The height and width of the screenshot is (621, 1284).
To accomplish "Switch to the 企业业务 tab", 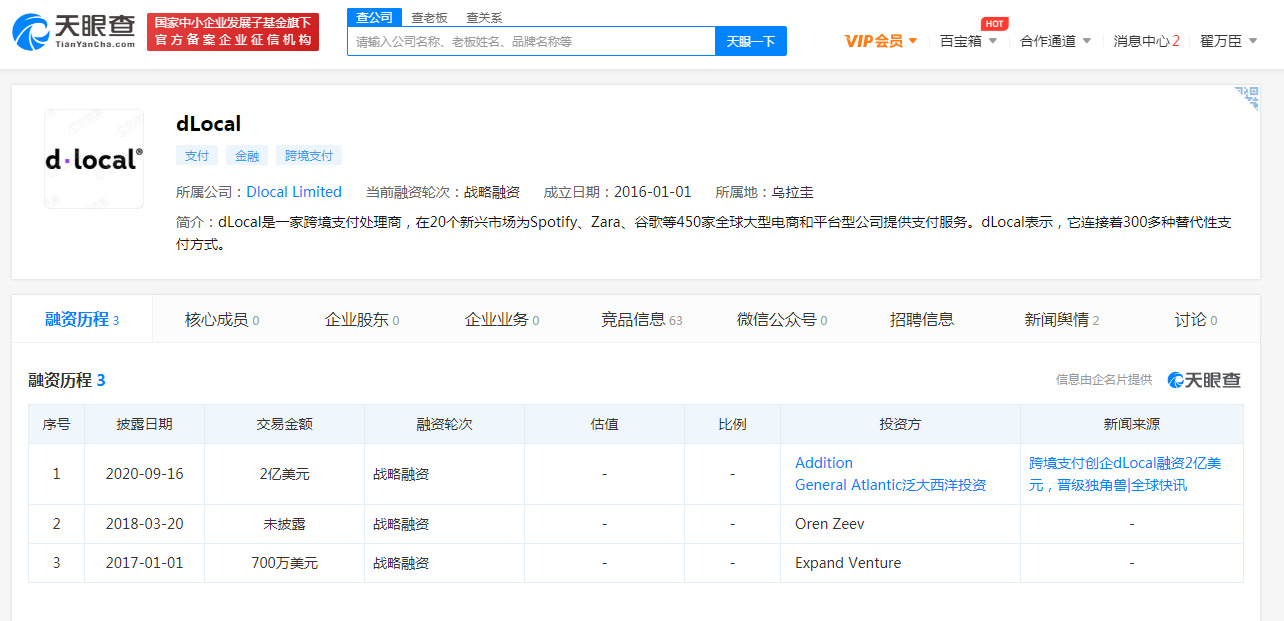I will (502, 319).
